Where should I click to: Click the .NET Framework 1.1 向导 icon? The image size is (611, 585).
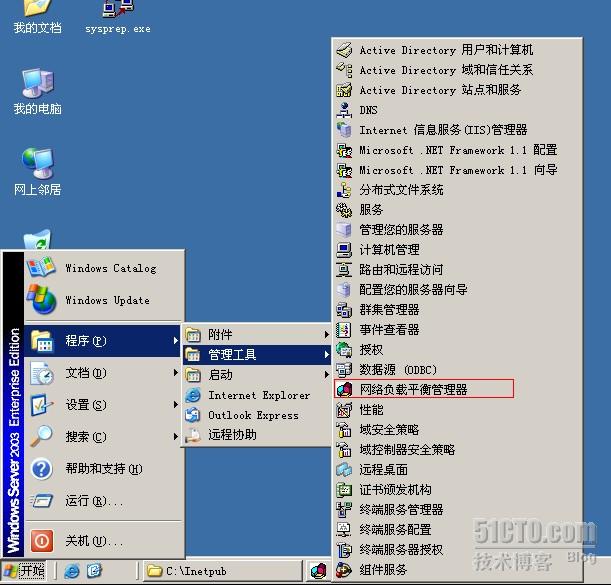tap(344, 170)
